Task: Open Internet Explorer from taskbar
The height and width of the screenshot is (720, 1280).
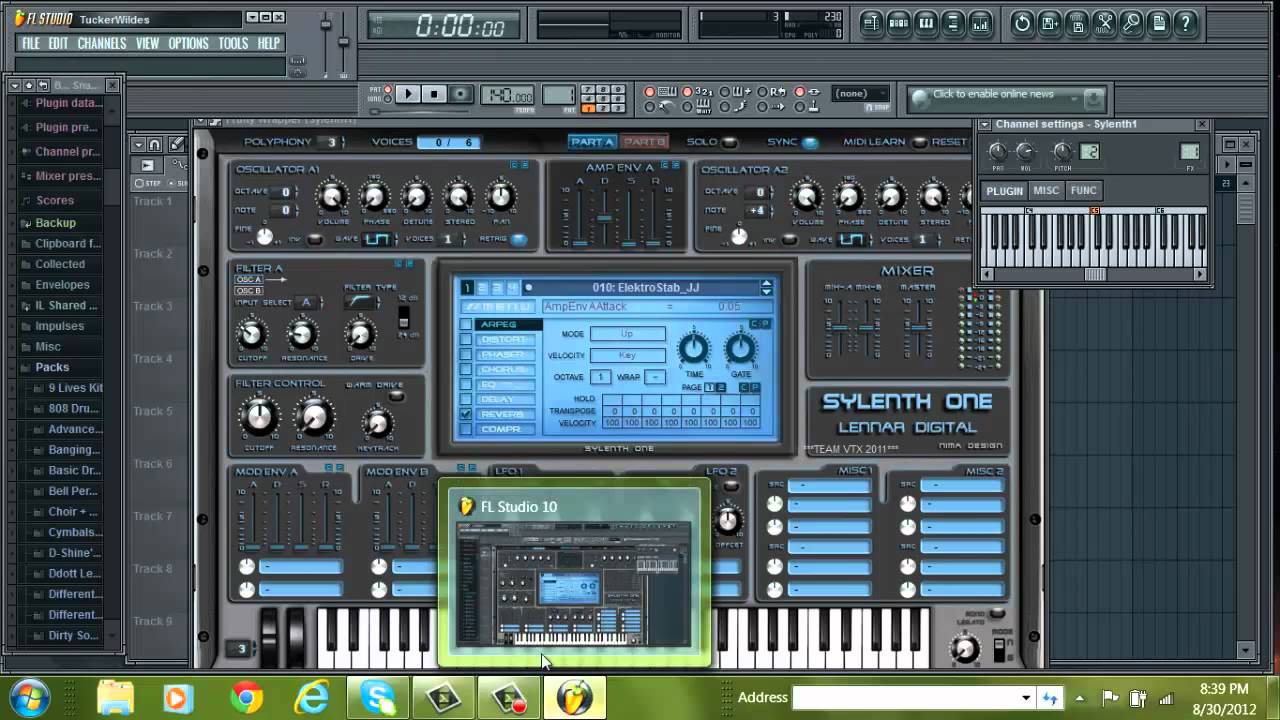Action: pos(311,697)
